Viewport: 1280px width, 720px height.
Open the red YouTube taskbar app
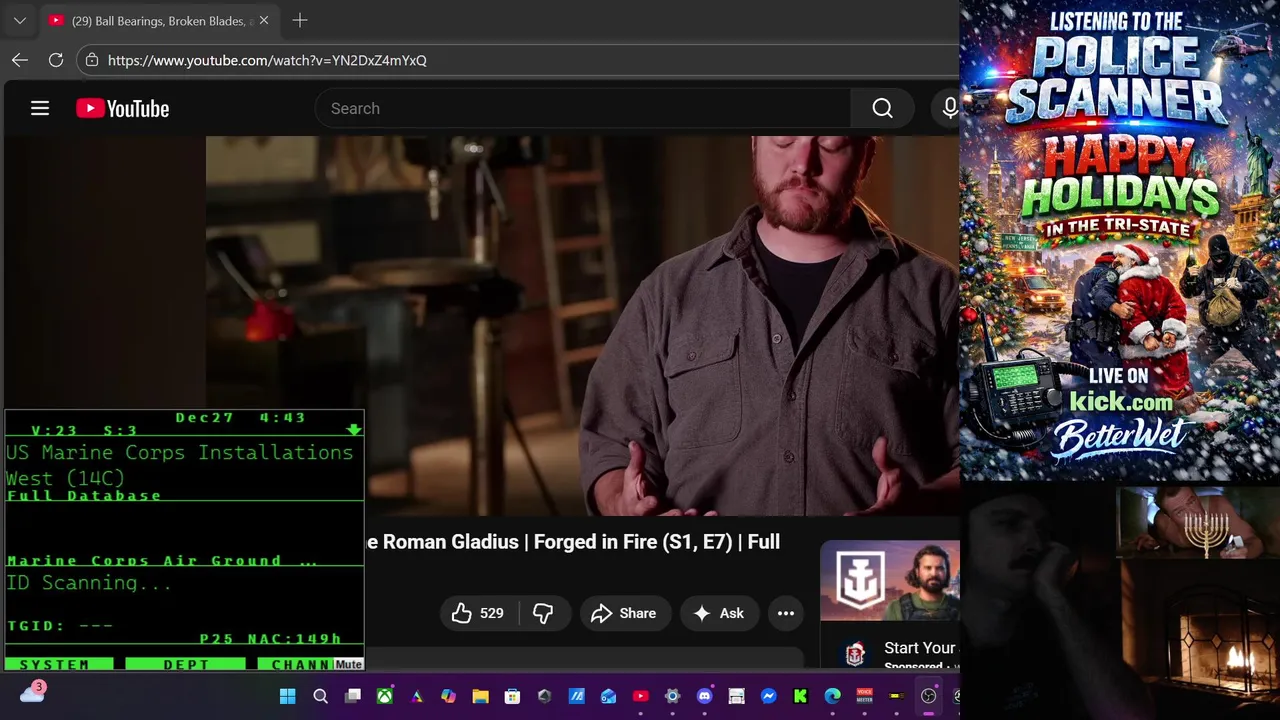[640, 696]
